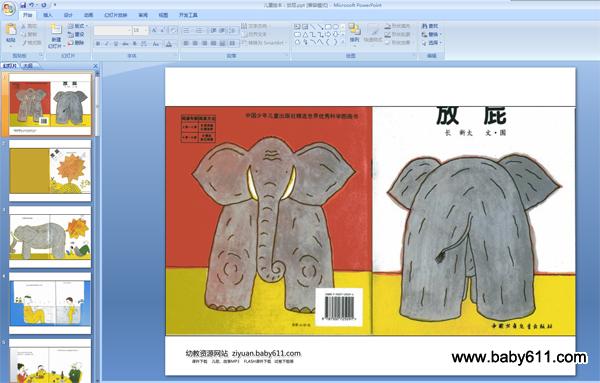Select the third slide thumbnail with side-view elephant
Viewport: 600px width, 383px height.
50,237
